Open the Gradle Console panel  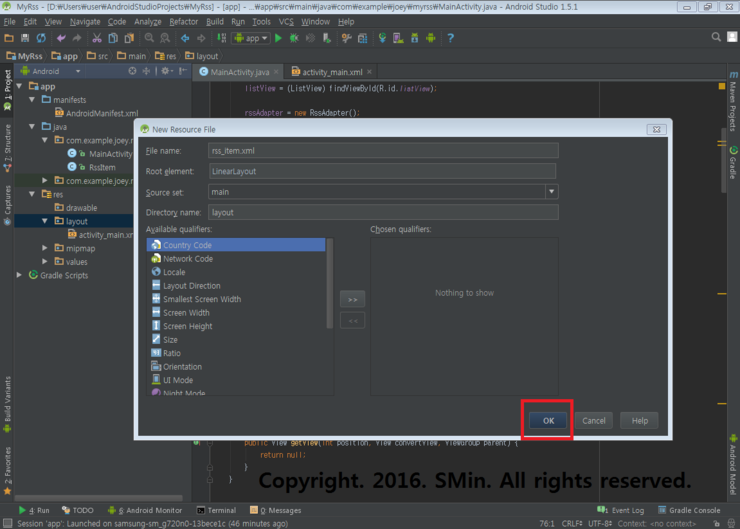coord(689,510)
